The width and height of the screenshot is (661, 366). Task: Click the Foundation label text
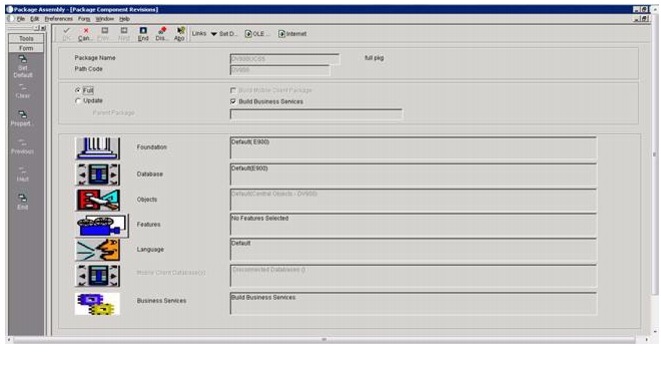tap(152, 147)
